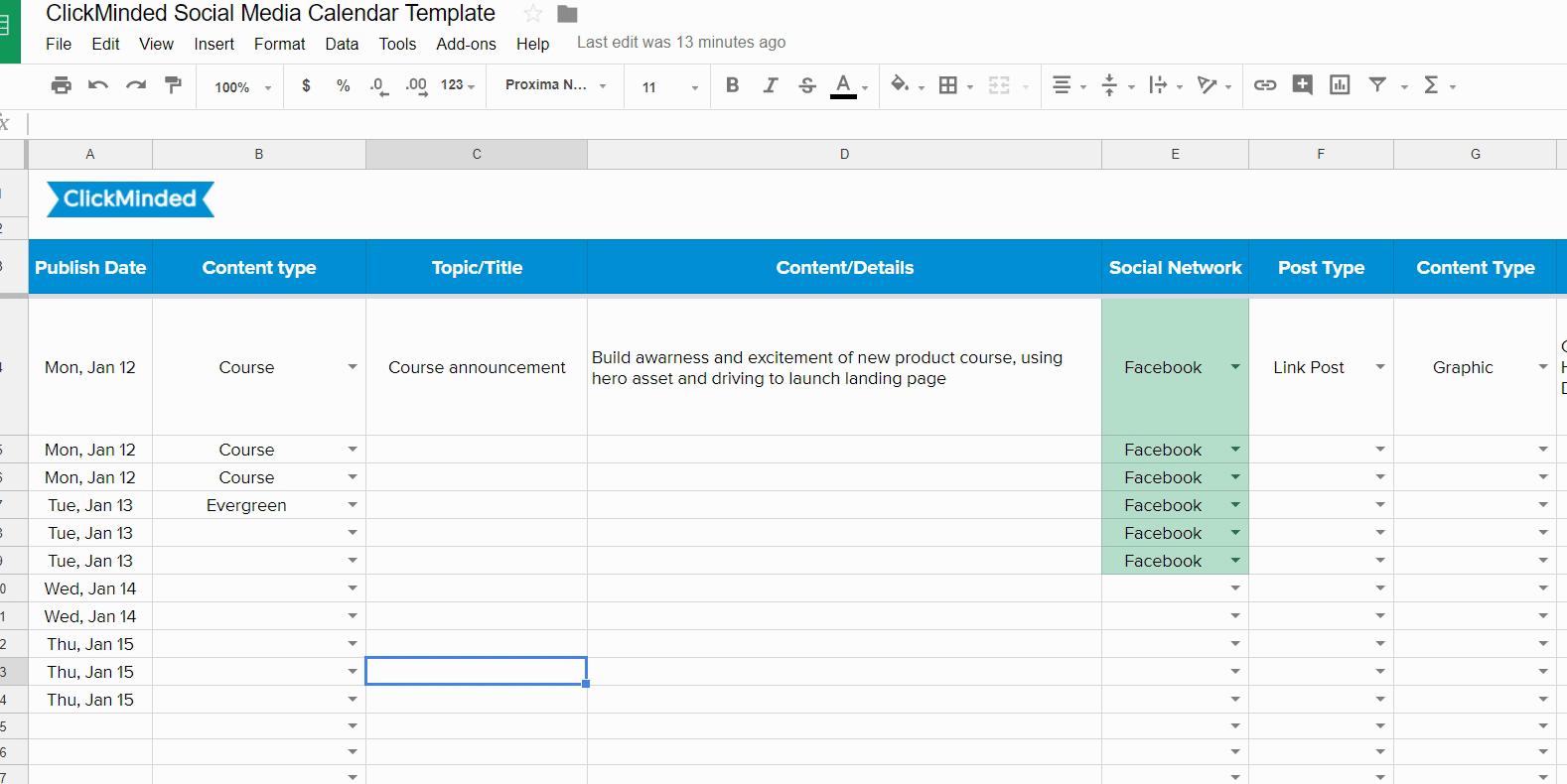Click the 'Last edit was 13 minutes ago' link

tap(680, 43)
